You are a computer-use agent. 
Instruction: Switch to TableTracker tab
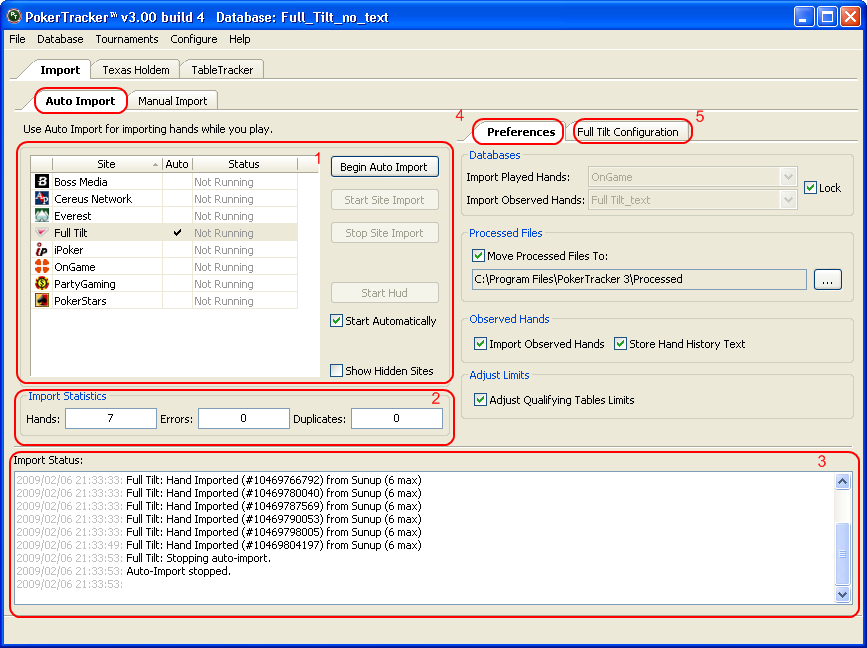coord(222,70)
